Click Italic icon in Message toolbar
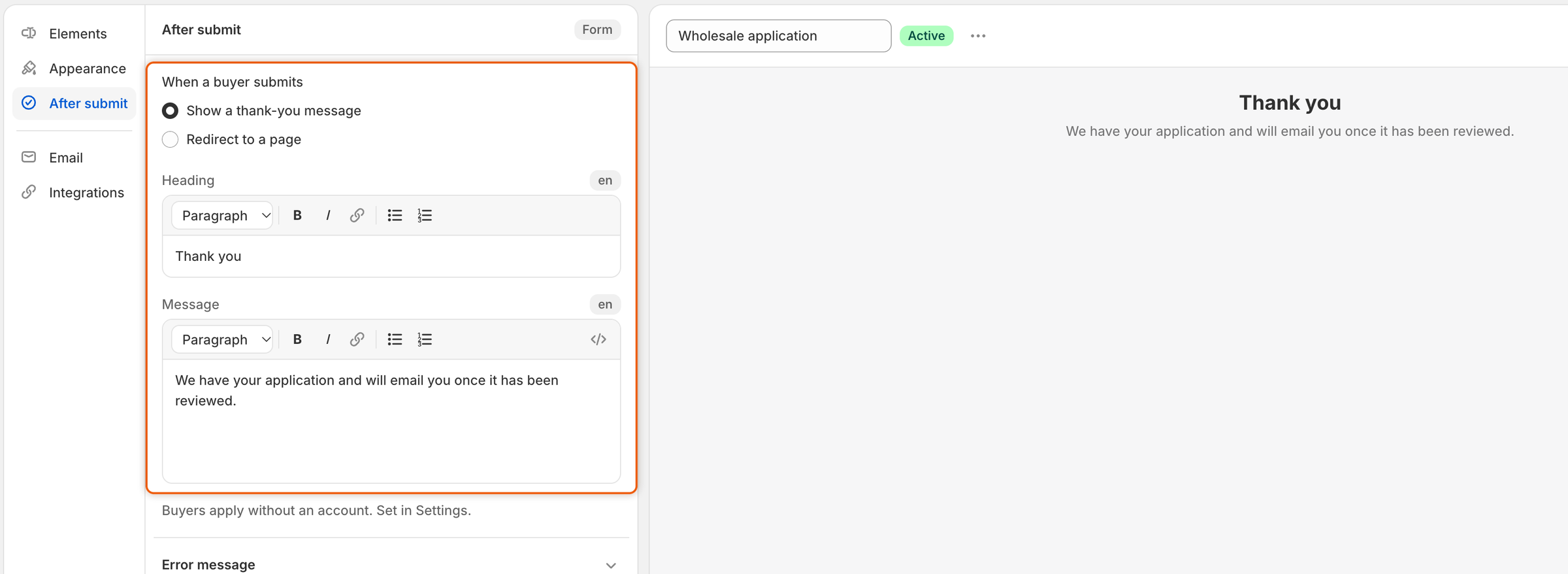The image size is (1568, 574). click(x=328, y=339)
